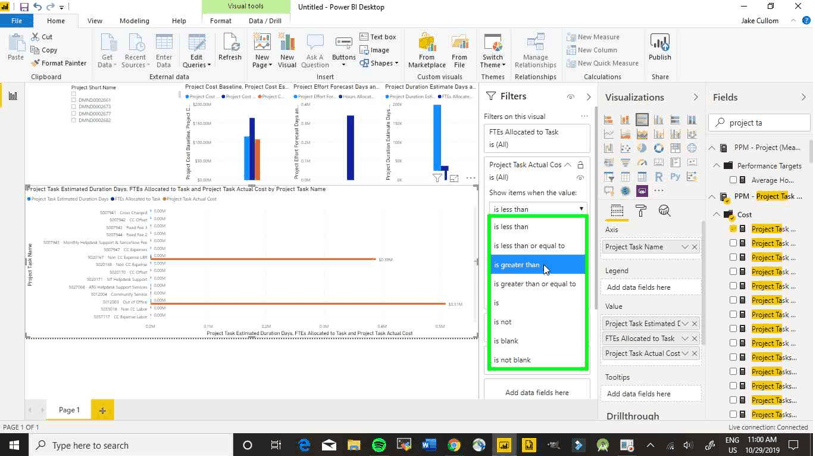Open the Fields well pane icon
815x458 pixels.
617,211
